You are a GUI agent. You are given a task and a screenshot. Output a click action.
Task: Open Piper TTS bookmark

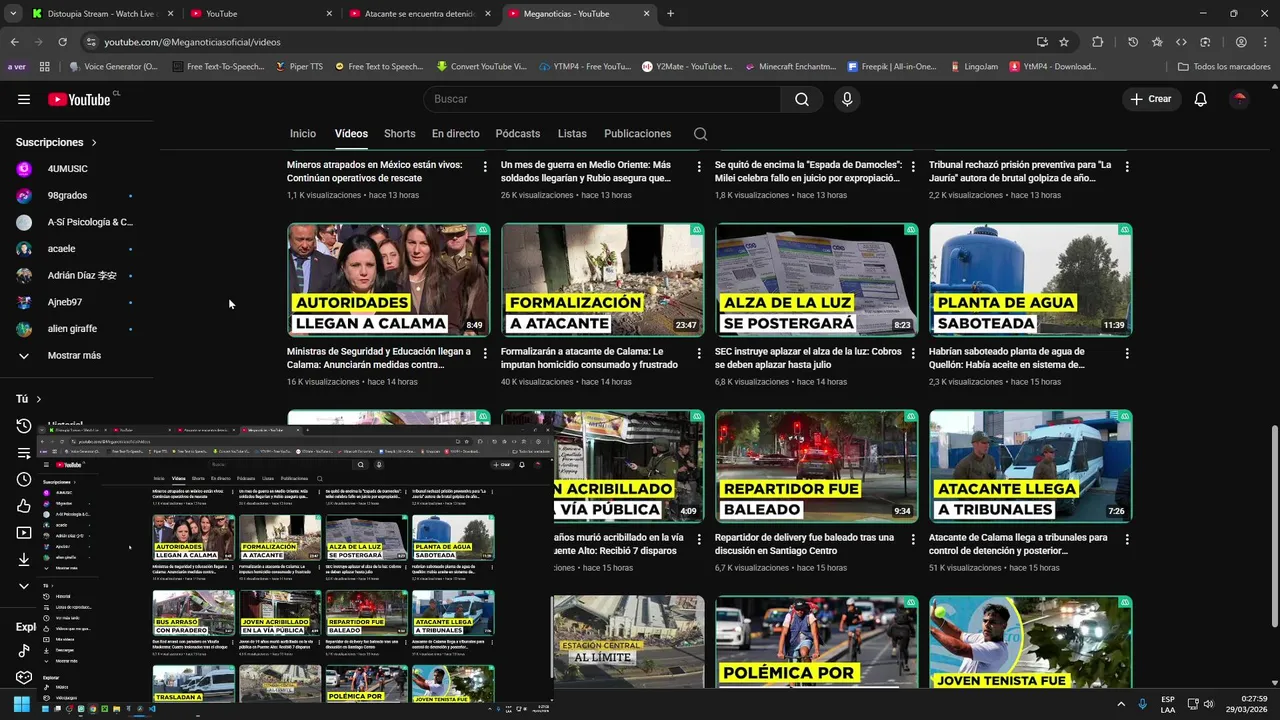click(x=299, y=67)
